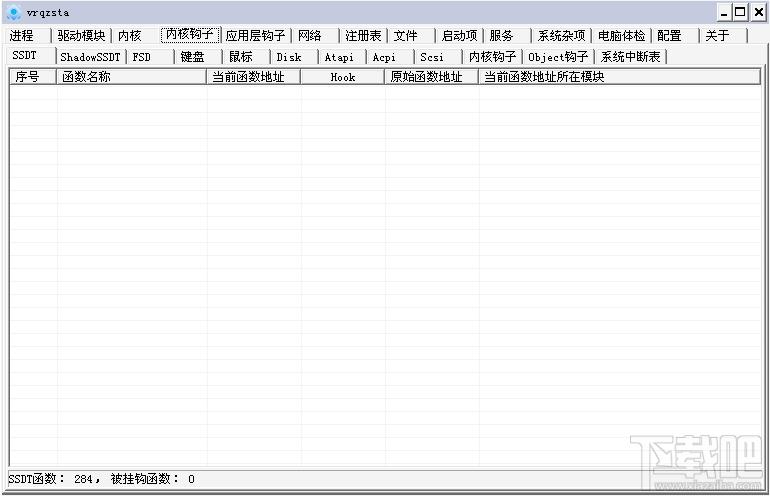Open the Acpi sub-tab
This screenshot has height=496, width=770.
click(391, 57)
